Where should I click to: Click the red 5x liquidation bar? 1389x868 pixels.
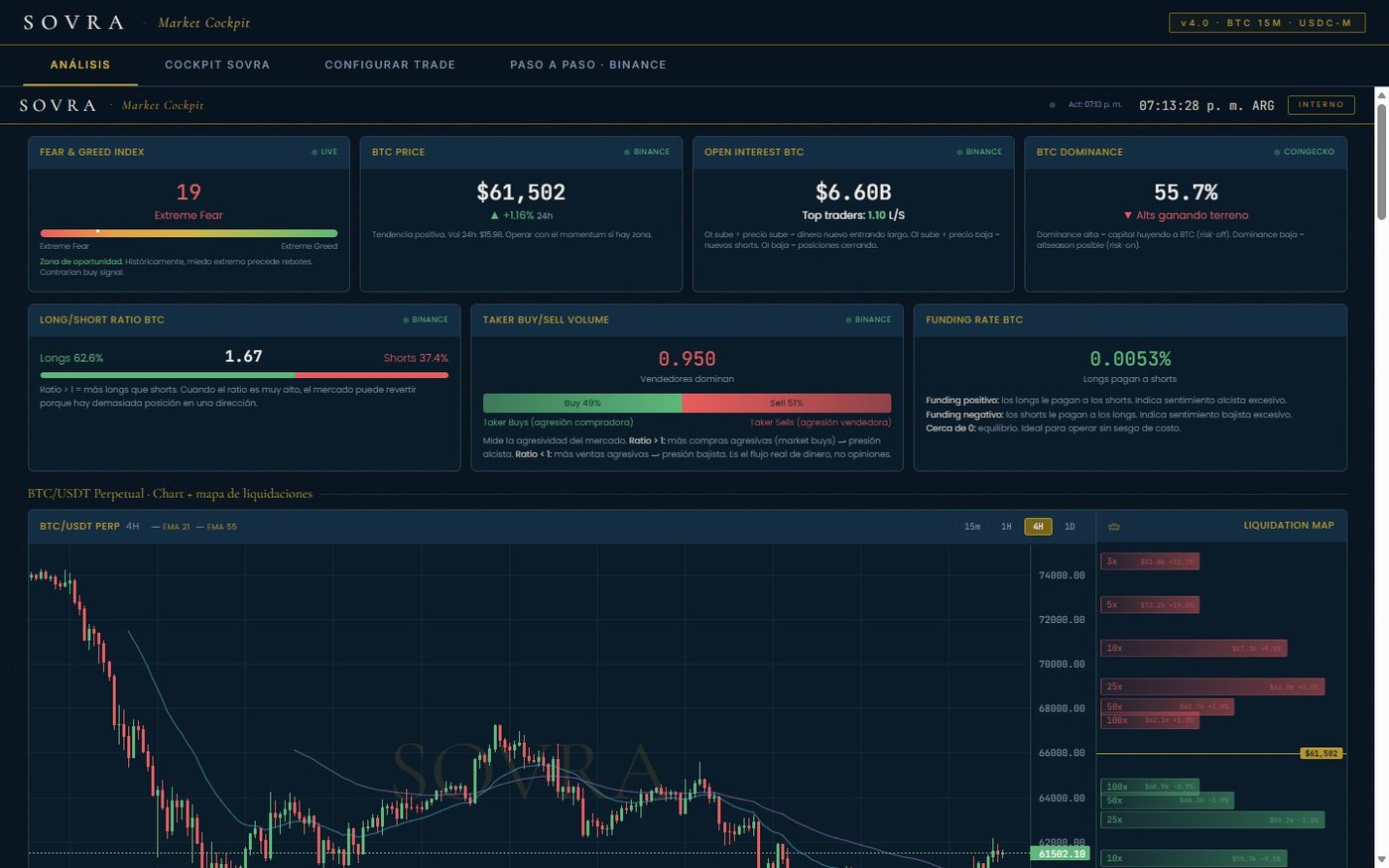(1150, 604)
